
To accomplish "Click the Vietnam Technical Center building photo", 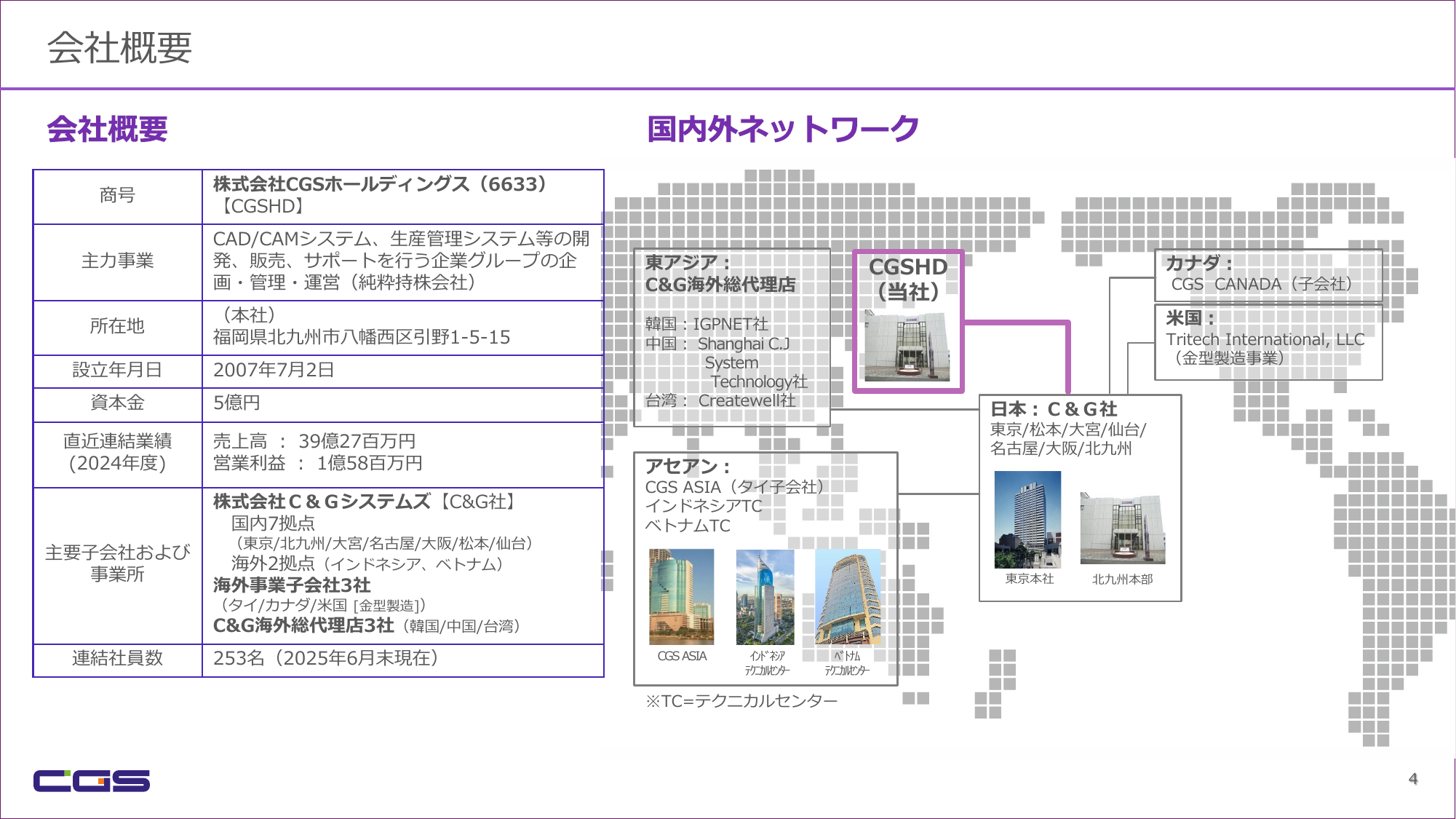I will (x=848, y=597).
